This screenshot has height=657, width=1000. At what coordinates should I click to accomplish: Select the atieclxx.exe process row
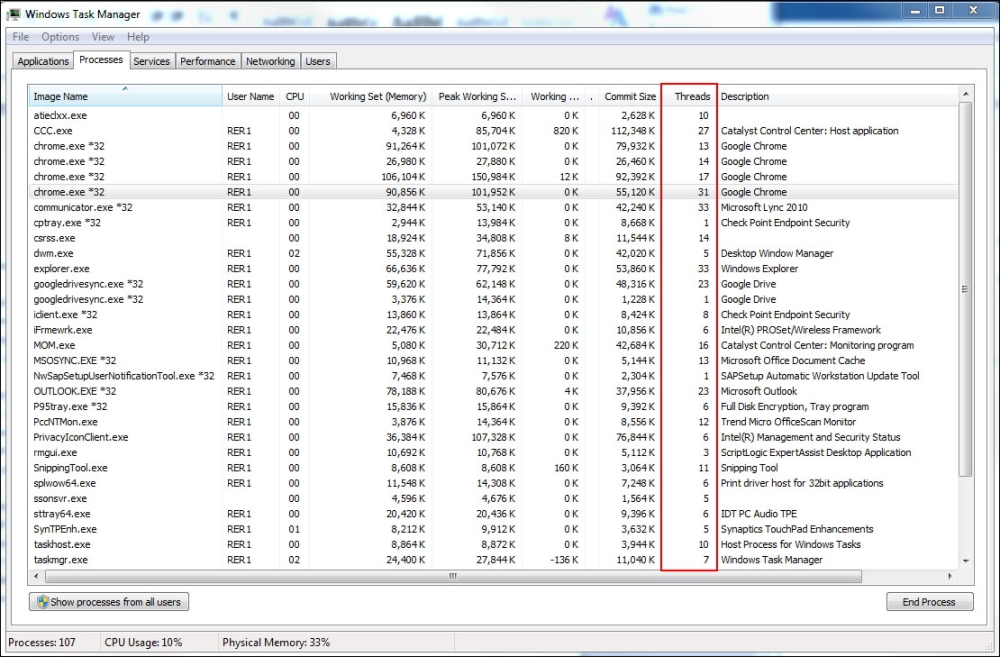[494, 115]
